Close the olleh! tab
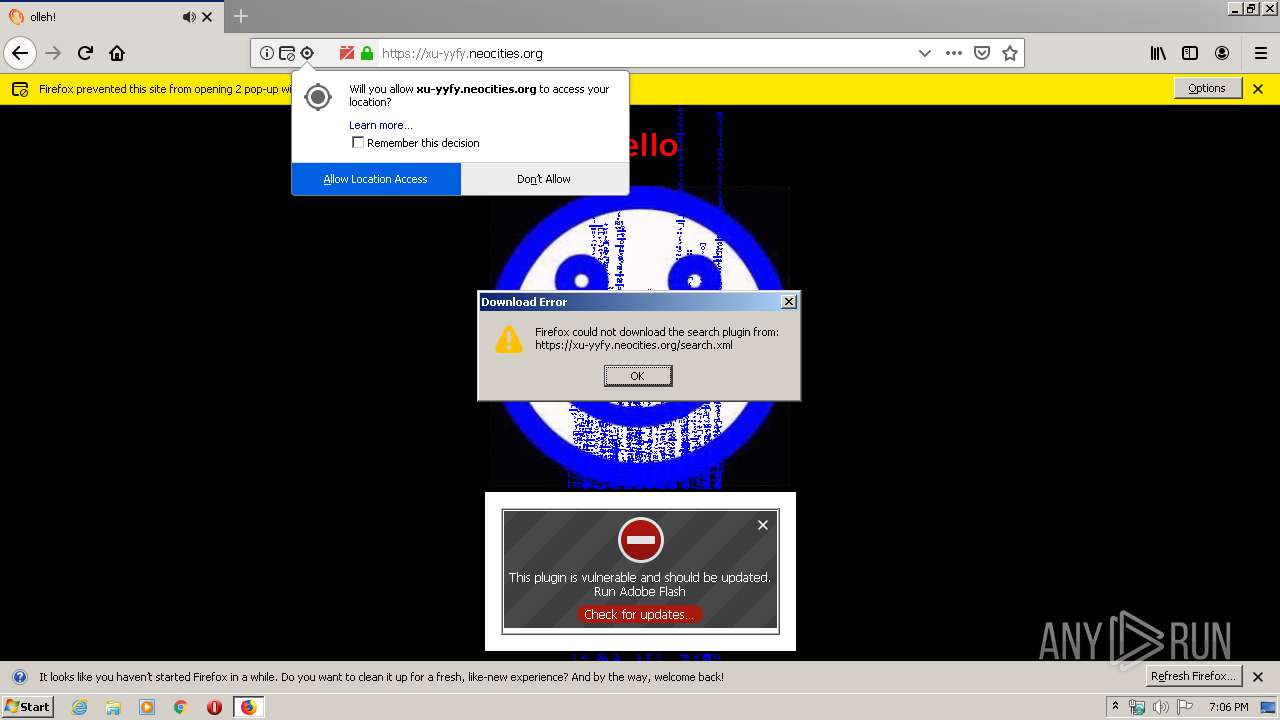1280x720 pixels. point(207,17)
